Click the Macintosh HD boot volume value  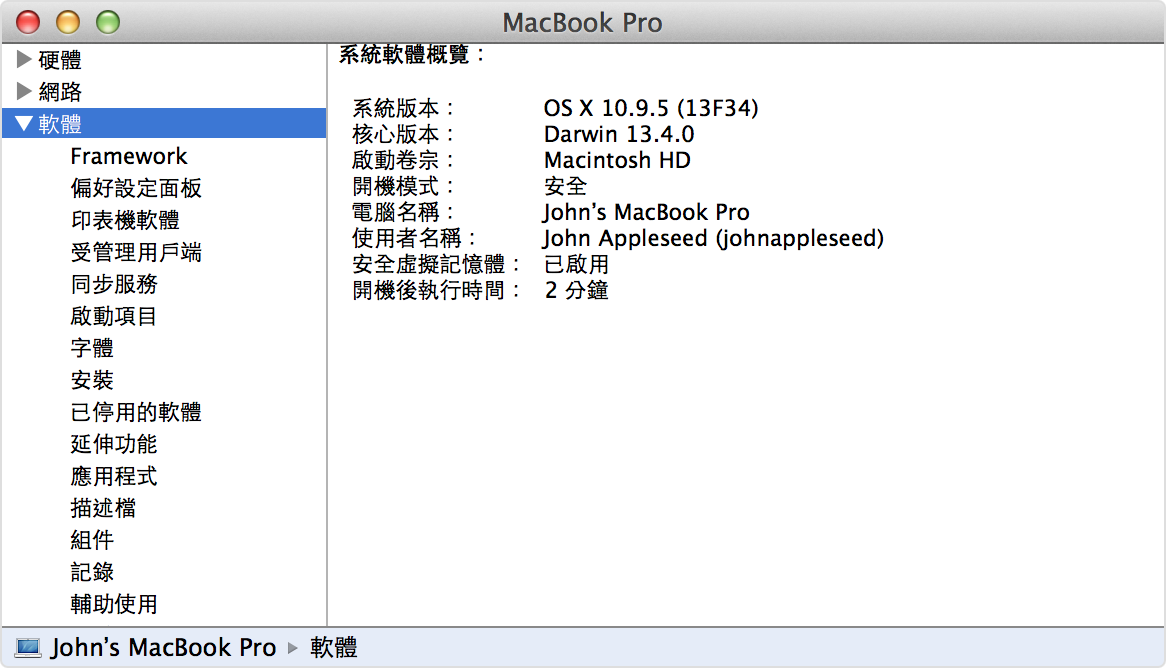pyautogui.click(x=617, y=161)
